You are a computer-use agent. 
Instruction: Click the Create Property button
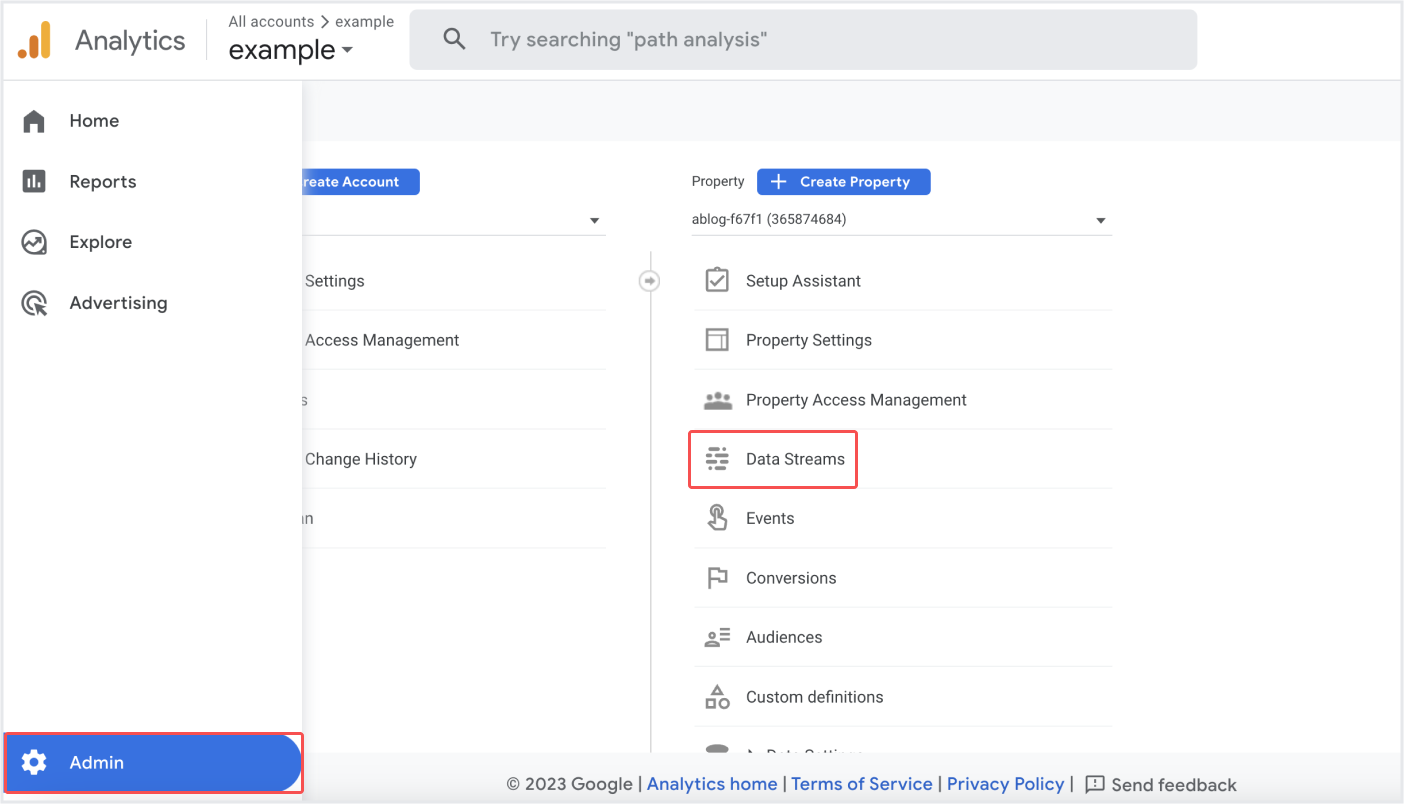(844, 182)
